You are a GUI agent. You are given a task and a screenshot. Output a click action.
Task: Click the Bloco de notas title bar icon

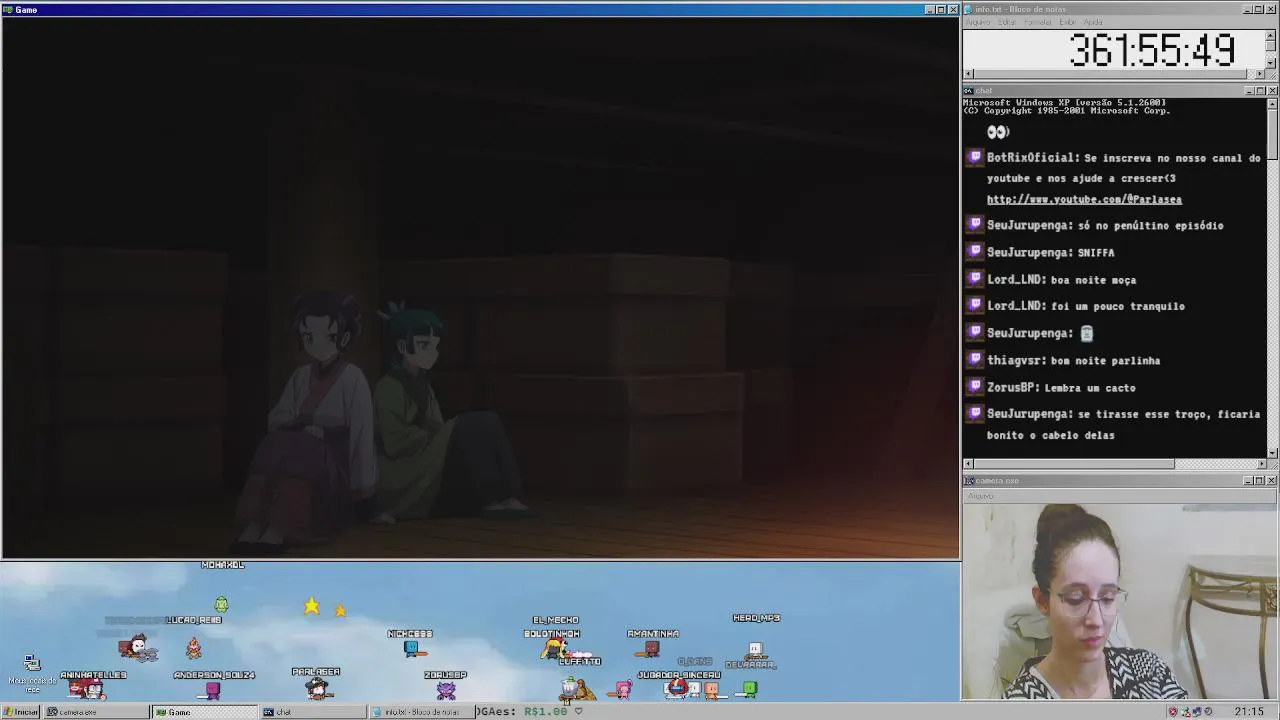click(968, 10)
